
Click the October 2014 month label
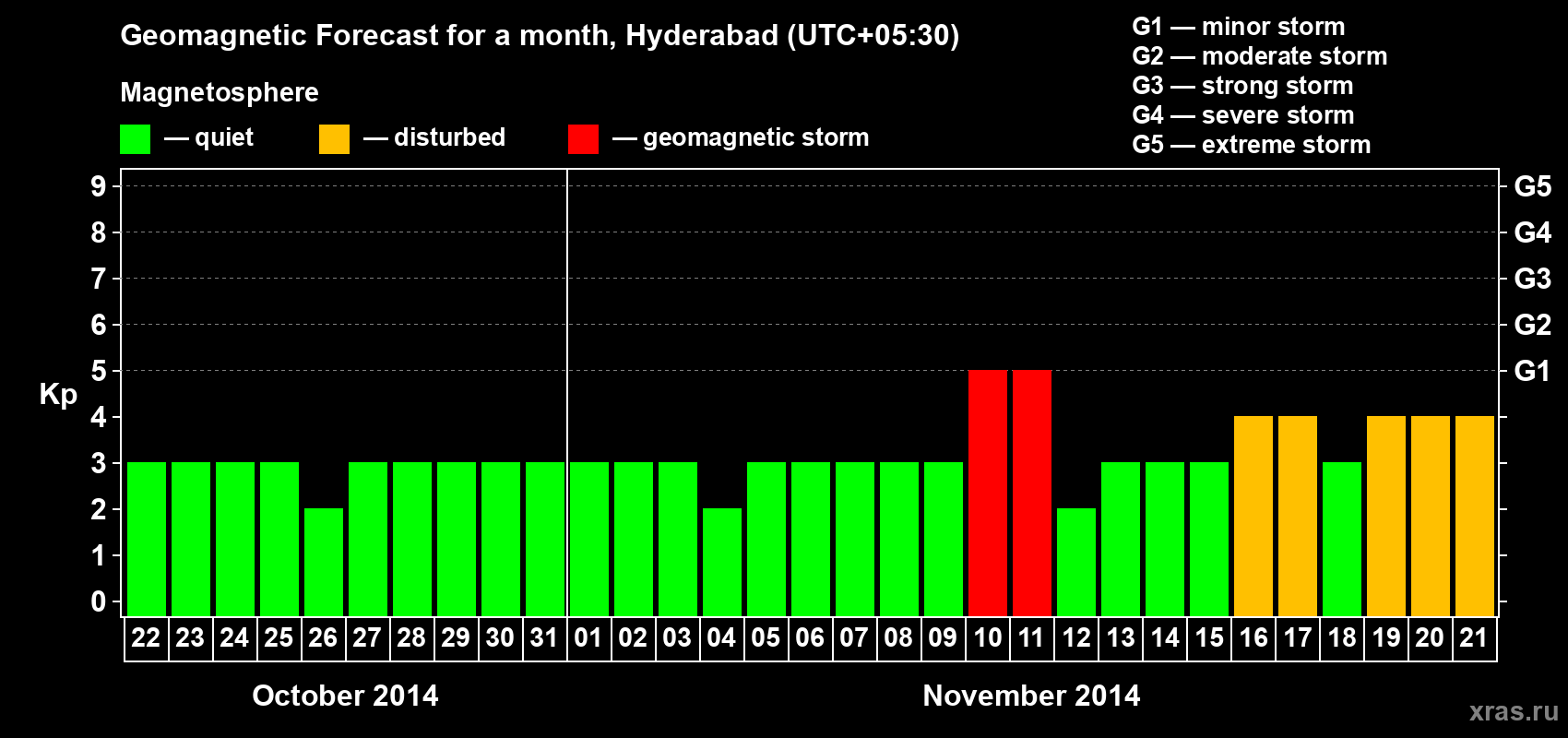pyautogui.click(x=346, y=696)
